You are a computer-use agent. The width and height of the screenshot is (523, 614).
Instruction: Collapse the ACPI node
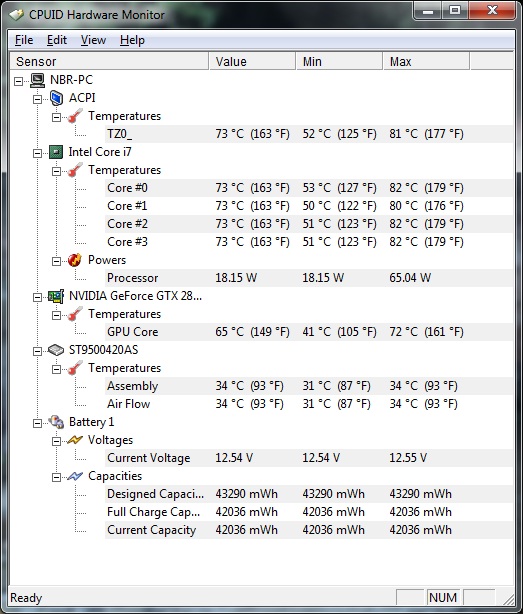38,99
